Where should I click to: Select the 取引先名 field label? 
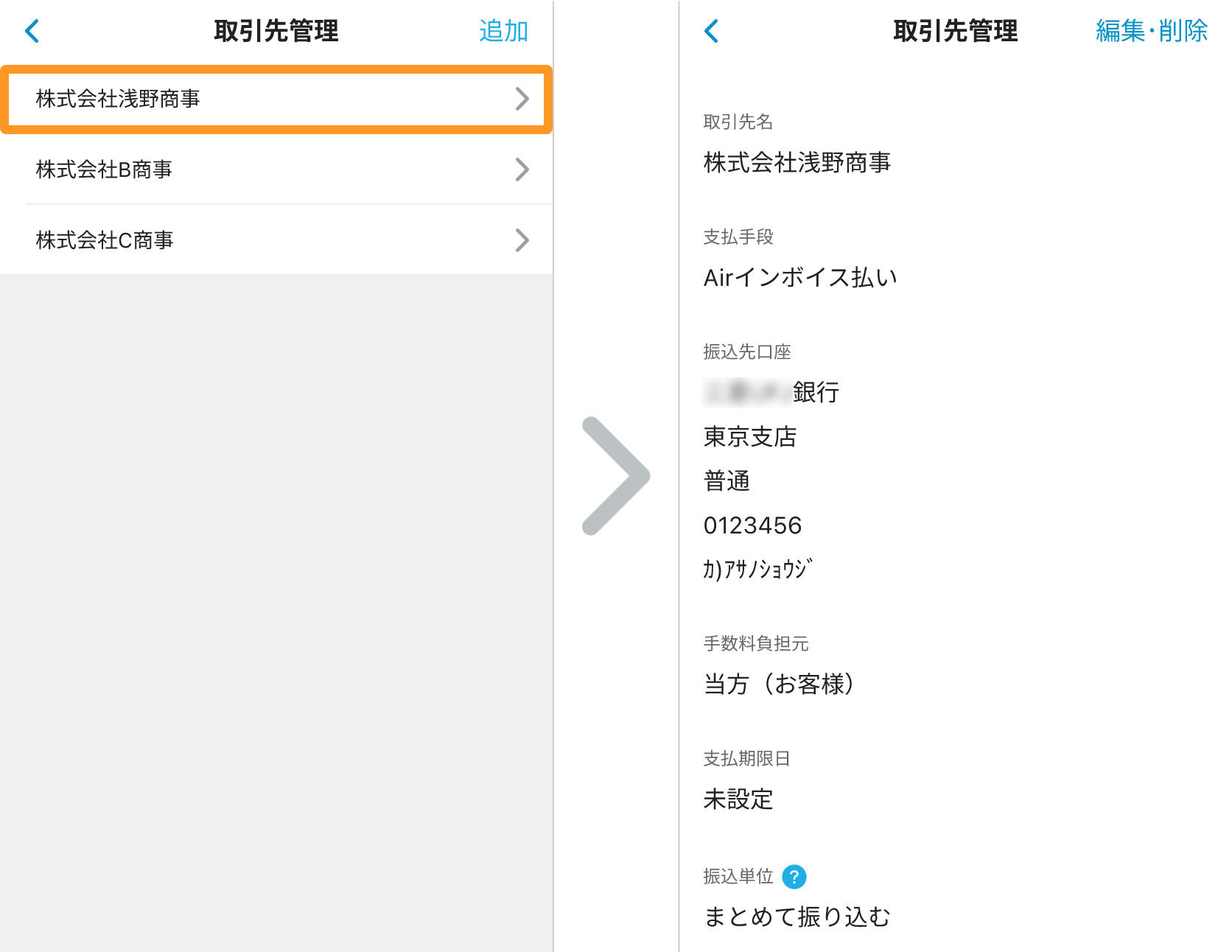click(738, 122)
